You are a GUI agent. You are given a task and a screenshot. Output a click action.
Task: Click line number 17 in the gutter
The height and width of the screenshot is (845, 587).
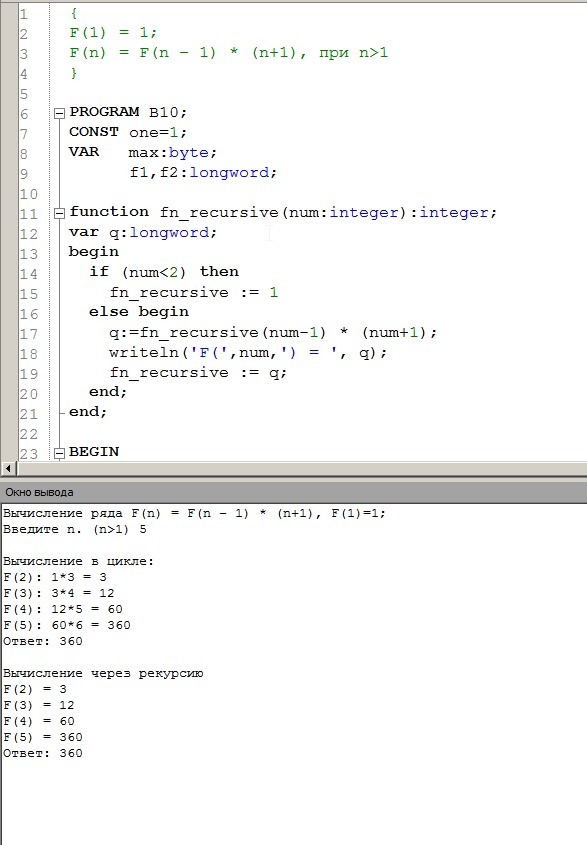(x=29, y=334)
